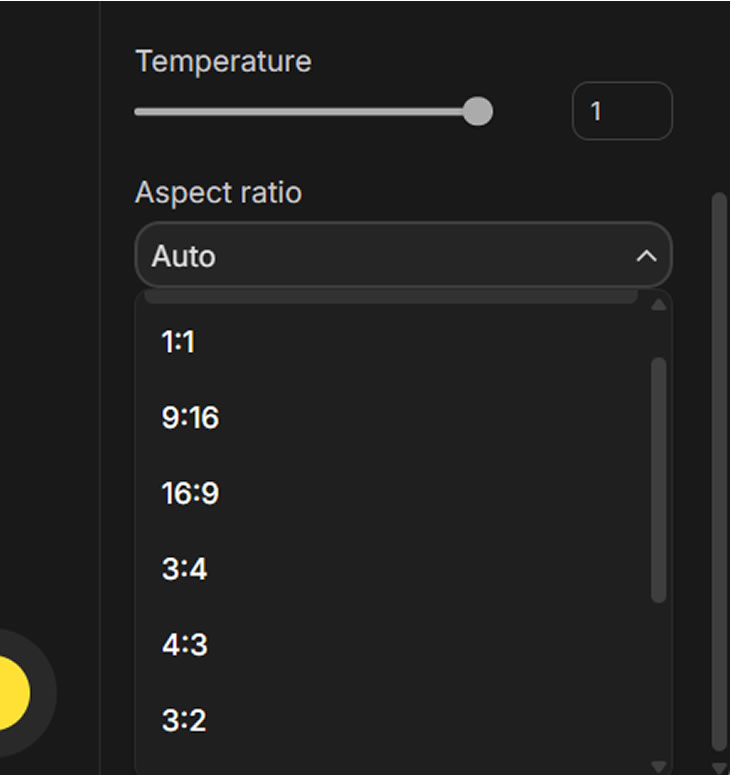Image resolution: width=730 pixels, height=775 pixels.
Task: Click the partially hidden highlighted option above 1:1
Action: click(x=390, y=297)
